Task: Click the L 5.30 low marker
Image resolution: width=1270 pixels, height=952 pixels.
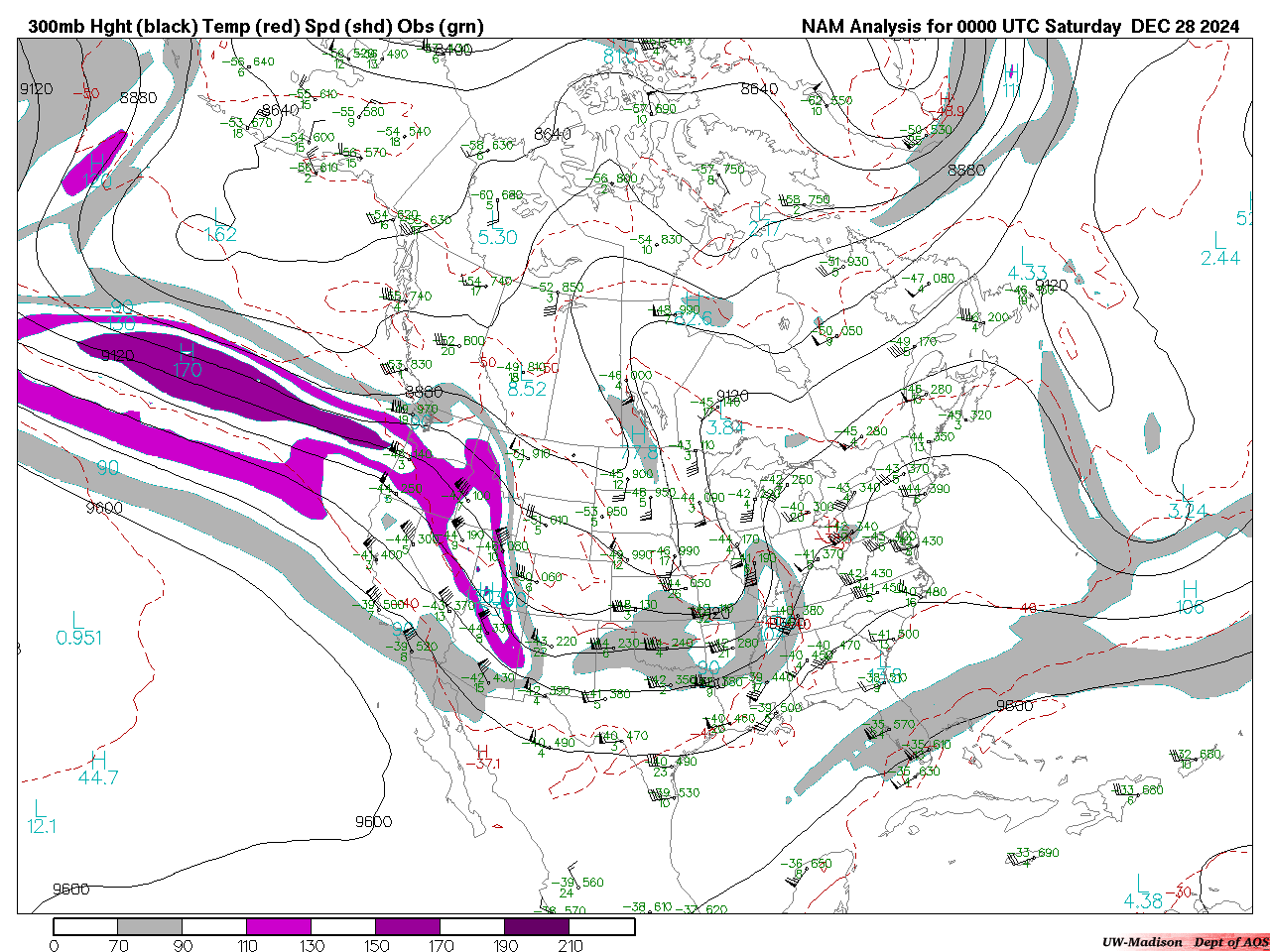Action: (x=497, y=227)
